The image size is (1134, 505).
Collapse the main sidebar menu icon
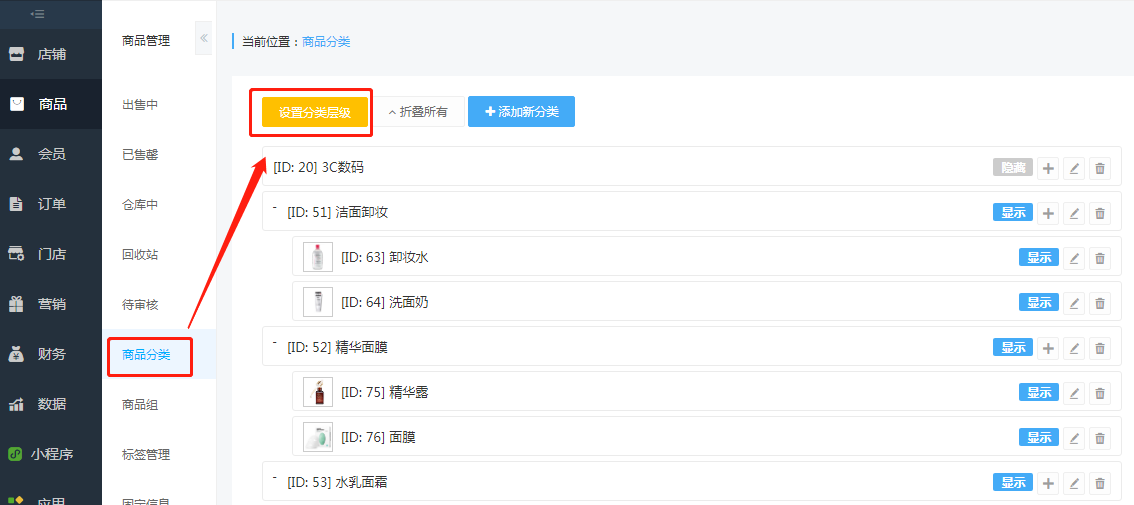pyautogui.click(x=38, y=14)
